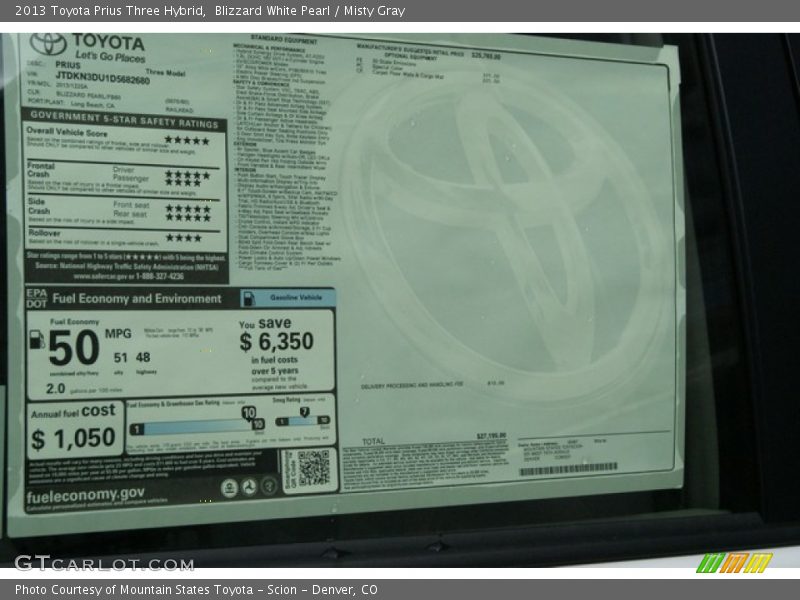Click the "Gasoline Vehicle" label

(296, 297)
